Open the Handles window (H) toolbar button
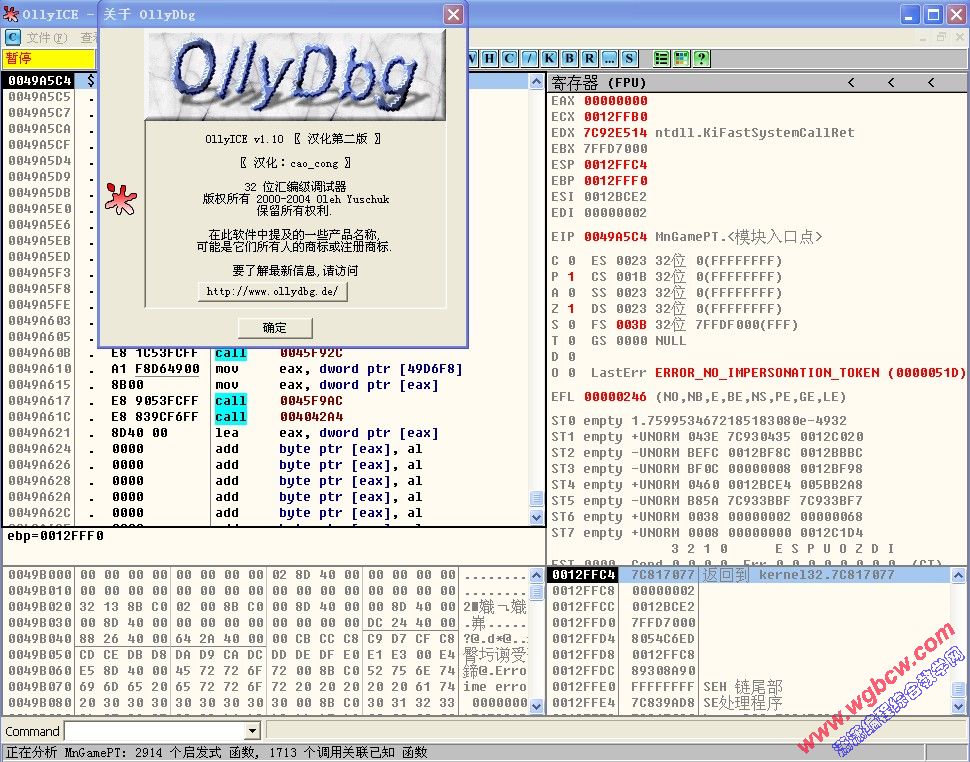 coord(489,59)
